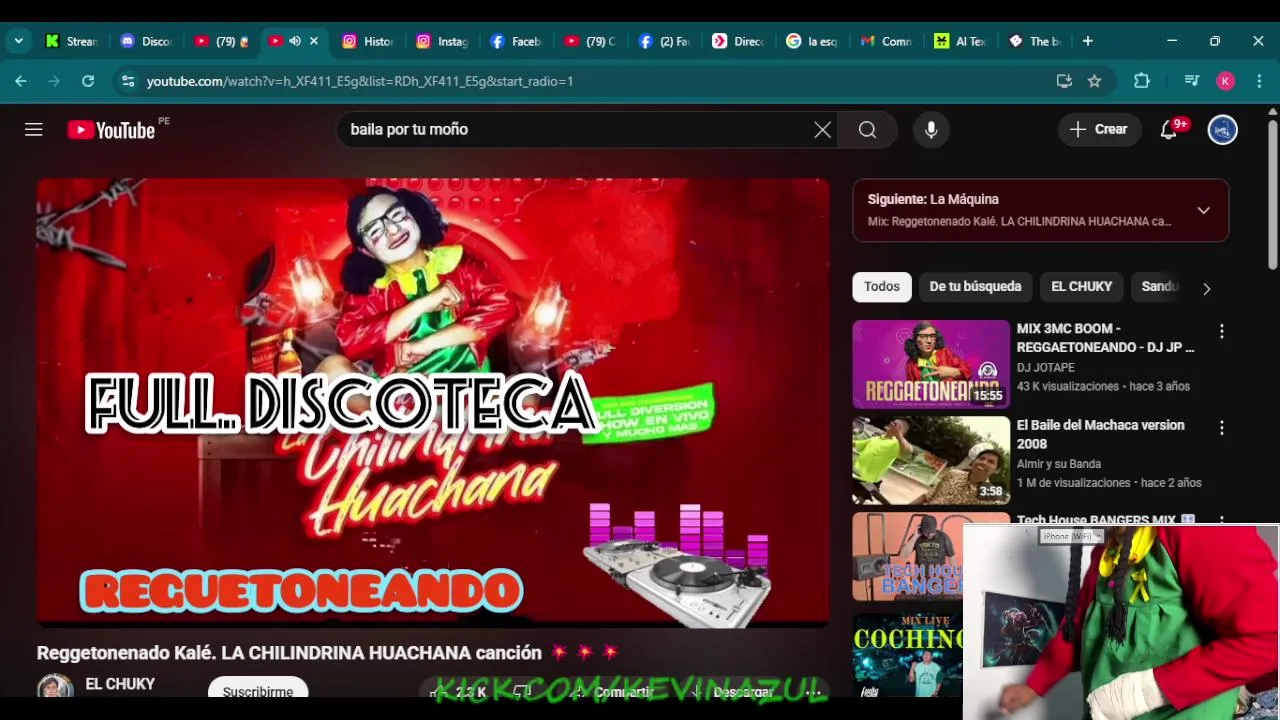The height and width of the screenshot is (720, 1280).
Task: Open the account avatar menu
Action: 1222,130
